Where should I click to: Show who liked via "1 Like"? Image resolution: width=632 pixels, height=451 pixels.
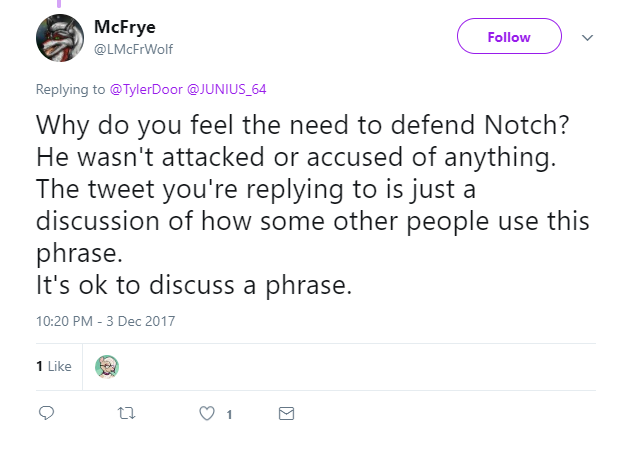[54, 366]
